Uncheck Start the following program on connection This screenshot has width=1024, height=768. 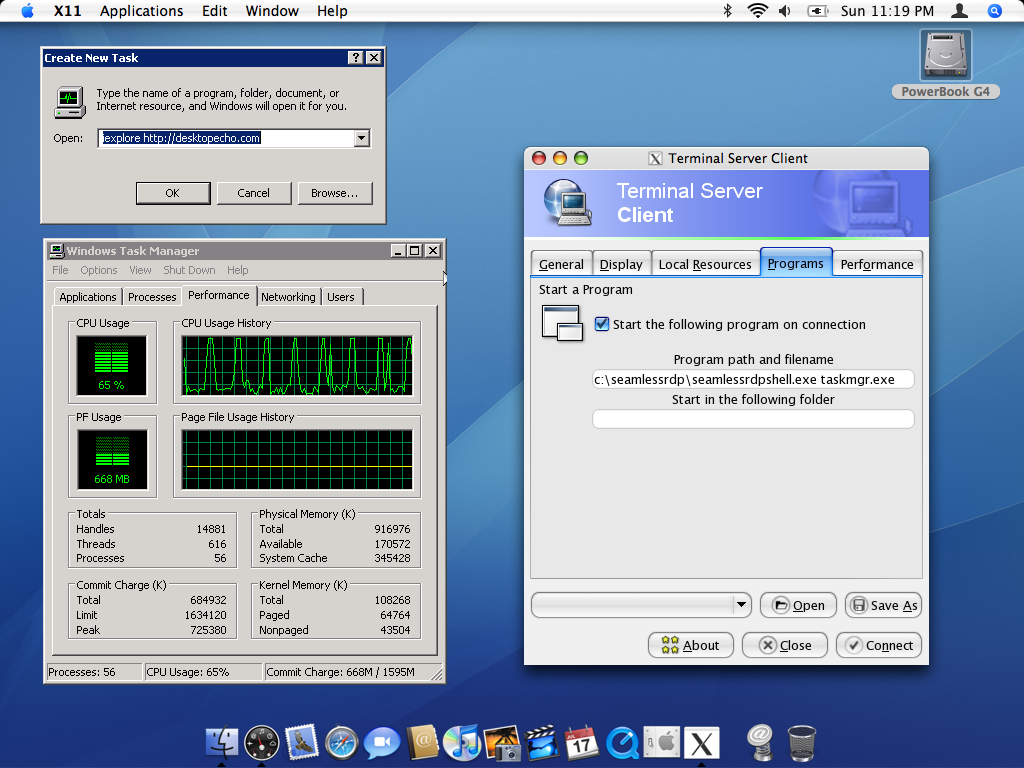(602, 324)
